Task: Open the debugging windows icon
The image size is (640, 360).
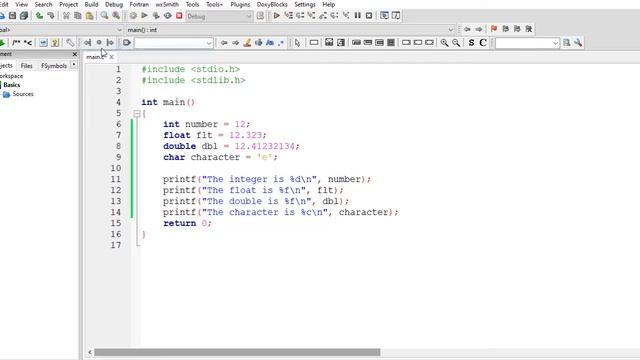Action: click(x=384, y=16)
